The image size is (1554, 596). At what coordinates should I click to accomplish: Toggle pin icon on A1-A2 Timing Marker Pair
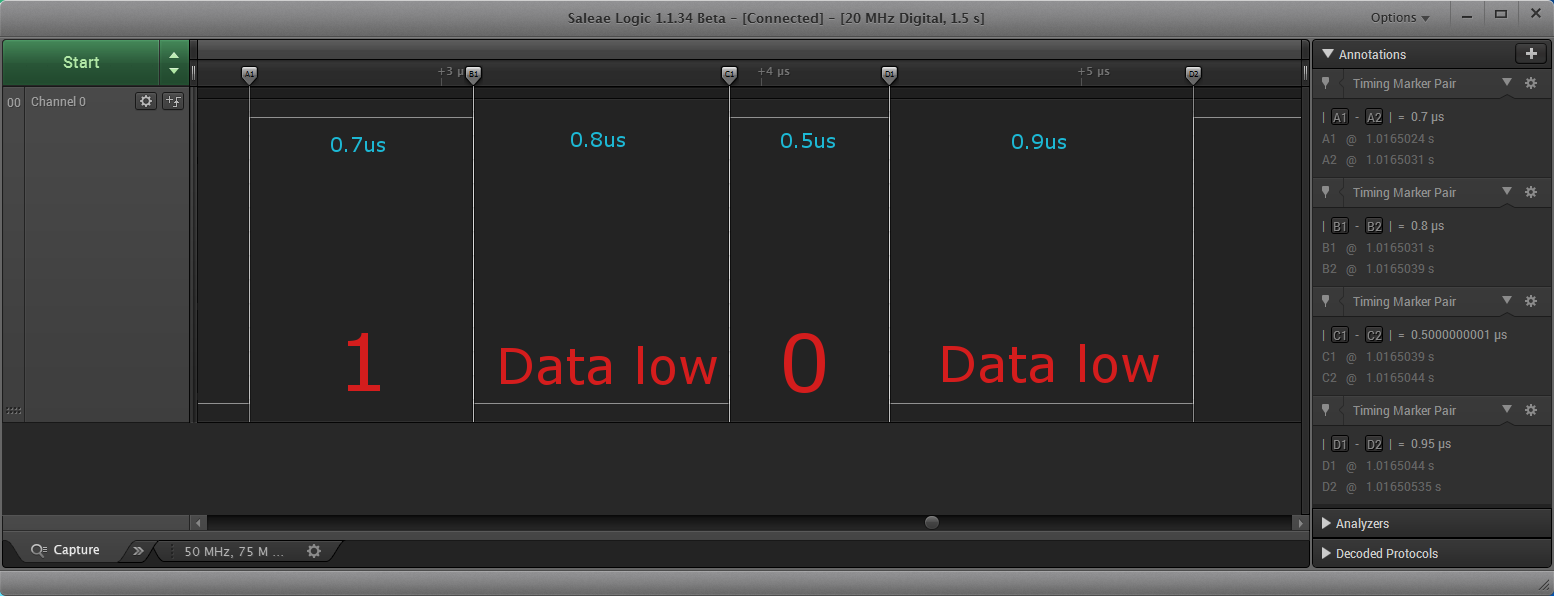coord(1326,84)
